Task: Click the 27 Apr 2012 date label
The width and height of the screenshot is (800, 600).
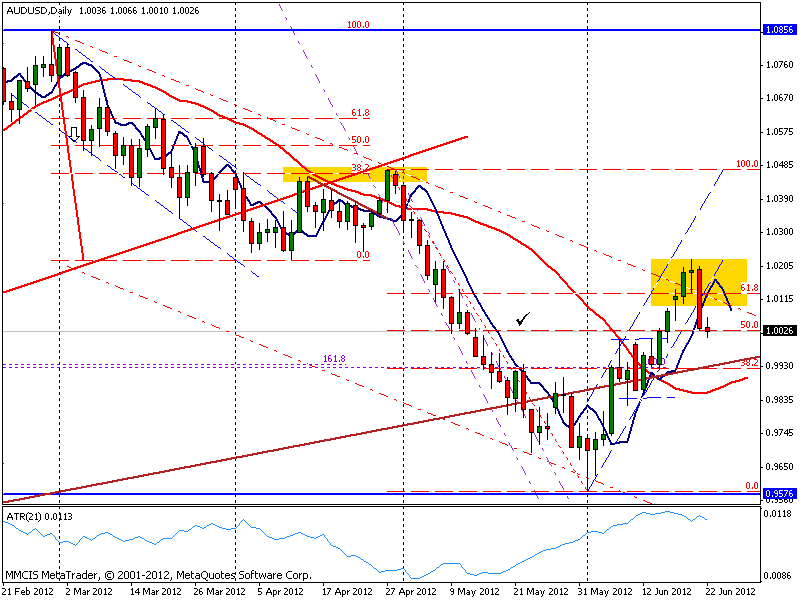Action: coord(411,591)
